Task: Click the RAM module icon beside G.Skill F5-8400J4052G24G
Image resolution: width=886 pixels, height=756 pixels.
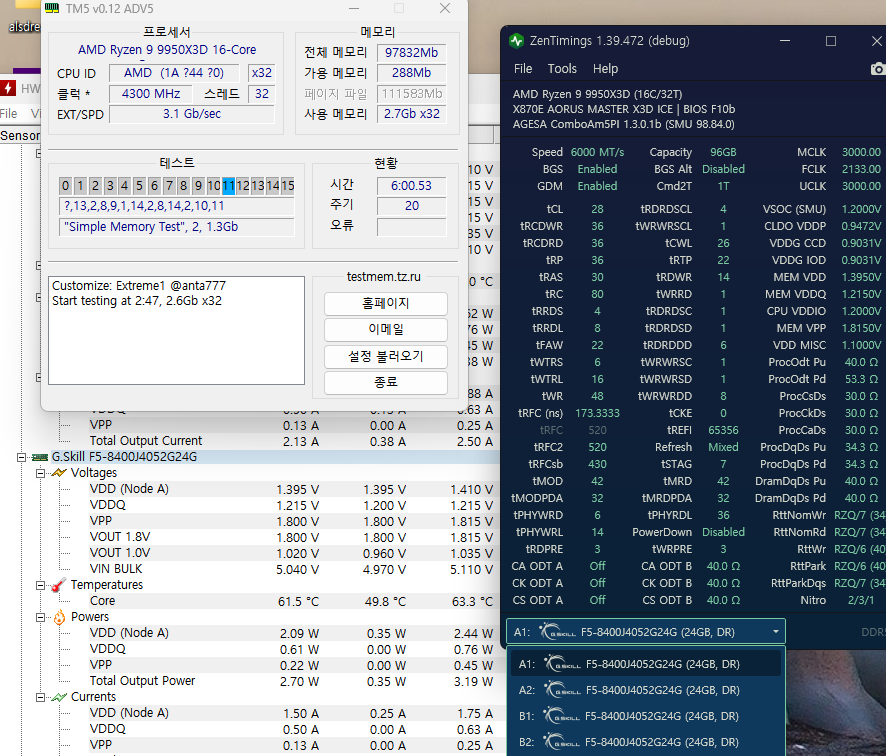Action: click(x=40, y=457)
